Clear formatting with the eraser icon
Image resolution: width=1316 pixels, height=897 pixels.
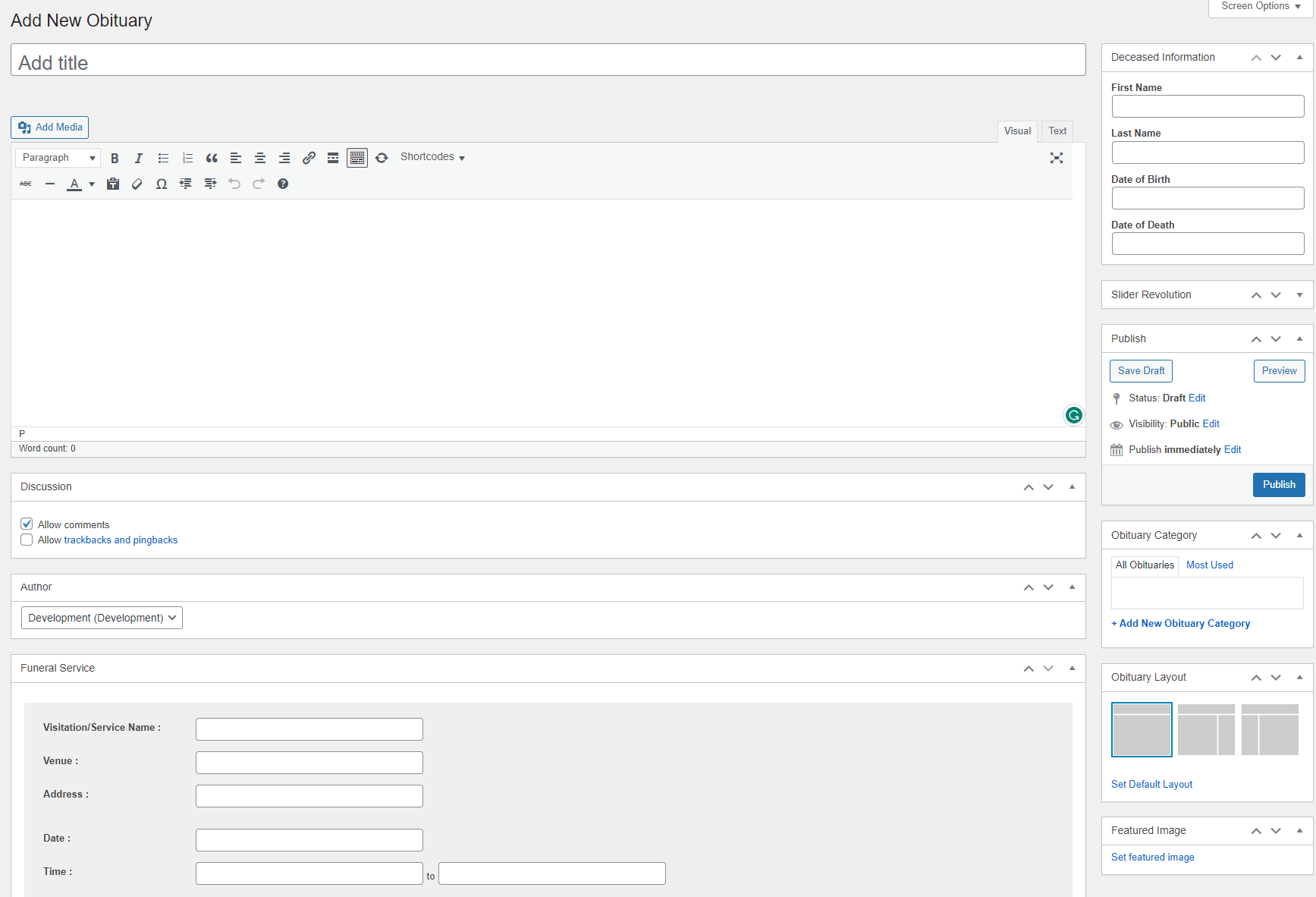point(137,184)
